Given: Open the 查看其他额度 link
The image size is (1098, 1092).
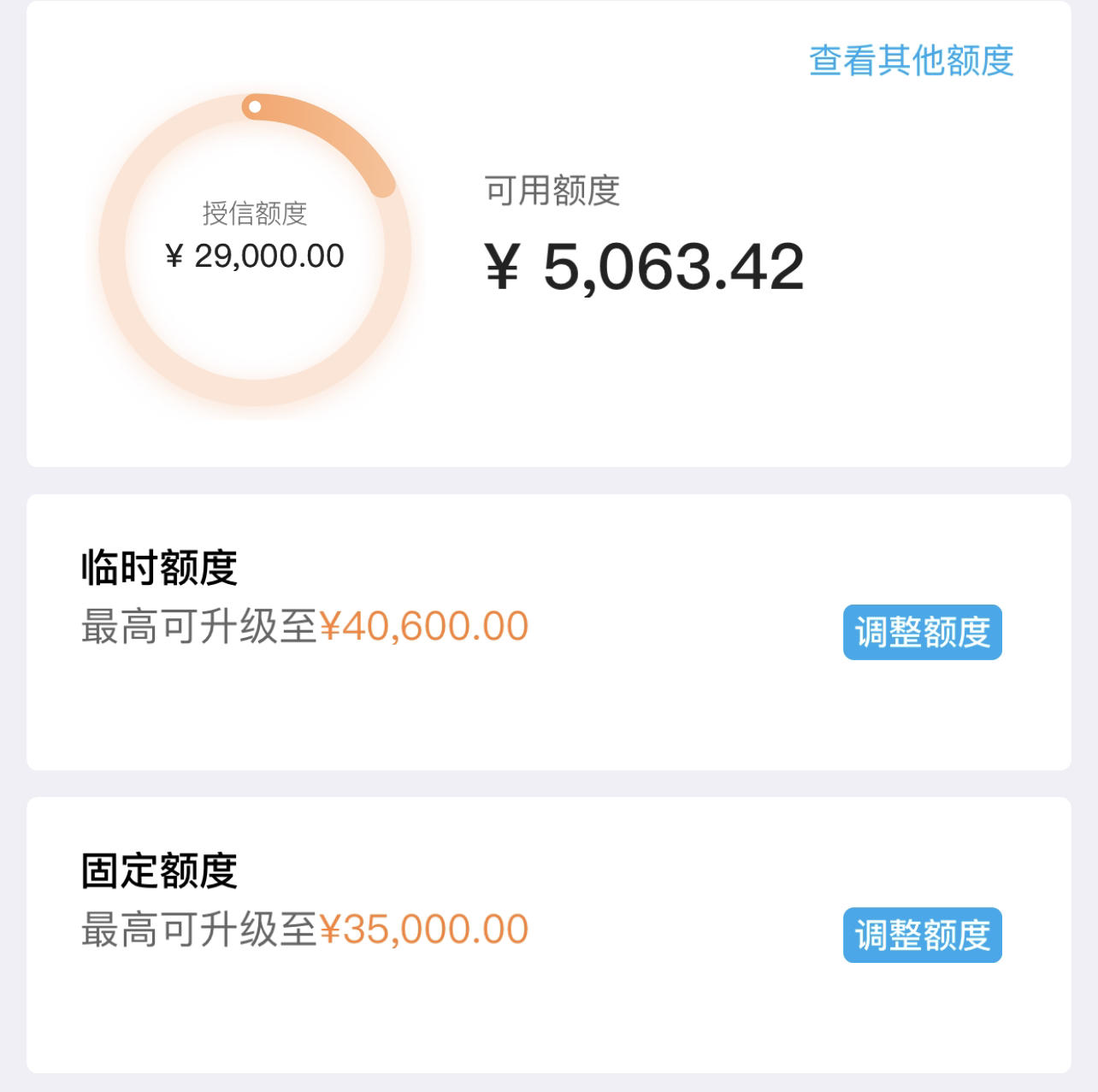Looking at the screenshot, I should [912, 61].
